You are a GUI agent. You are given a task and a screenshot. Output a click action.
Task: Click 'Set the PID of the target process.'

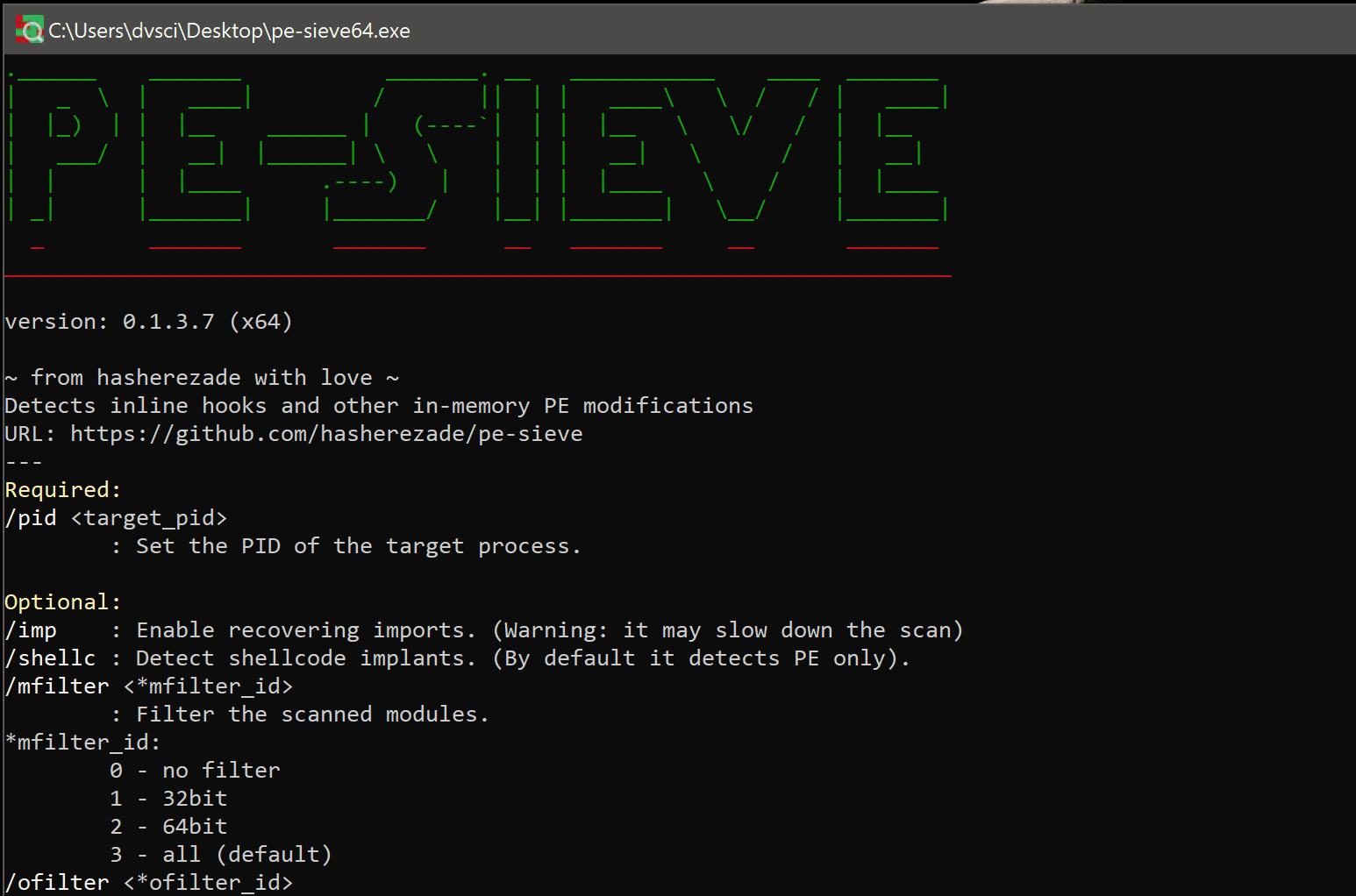[358, 546]
